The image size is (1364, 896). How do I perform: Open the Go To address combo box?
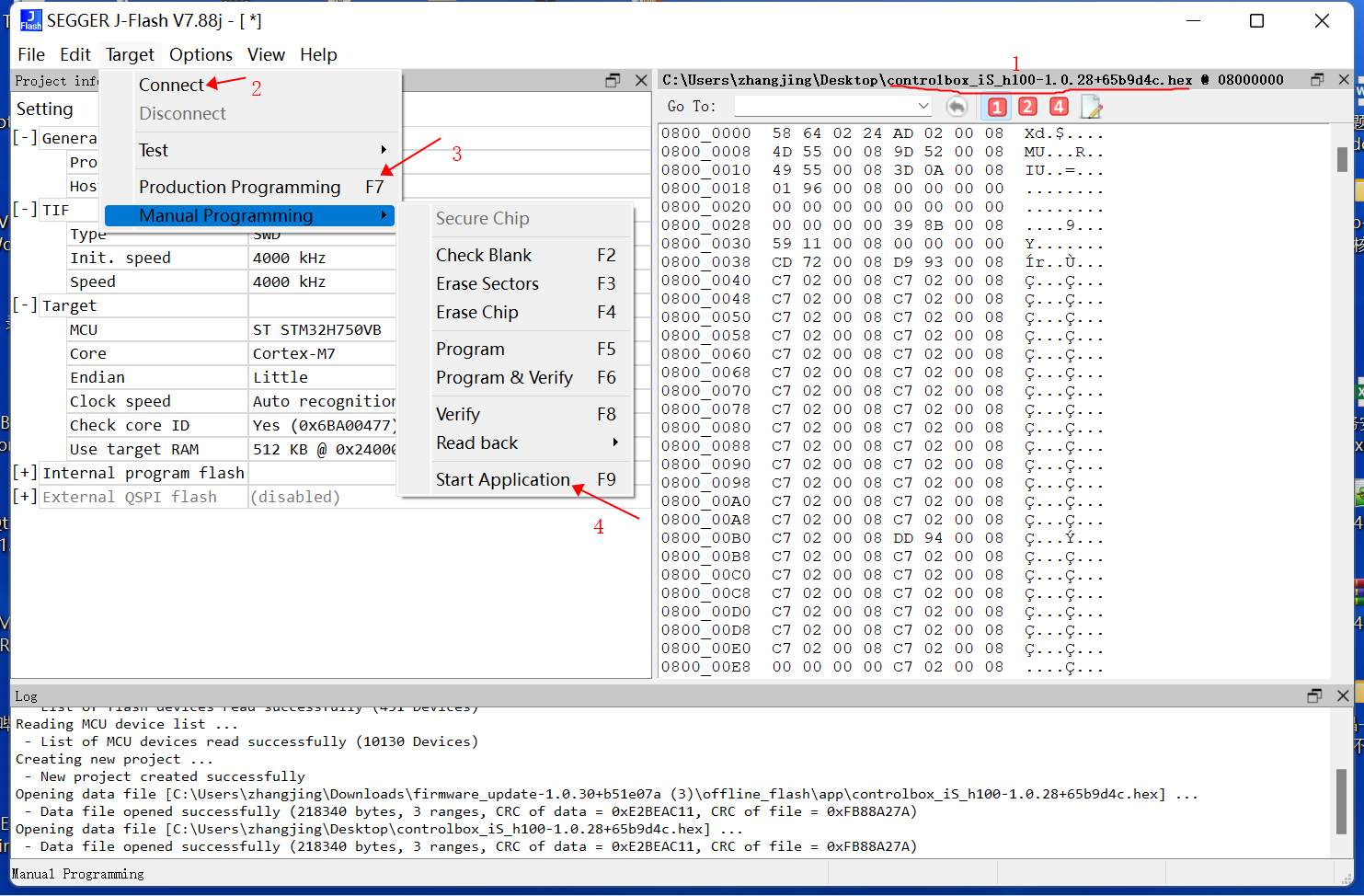[833, 107]
